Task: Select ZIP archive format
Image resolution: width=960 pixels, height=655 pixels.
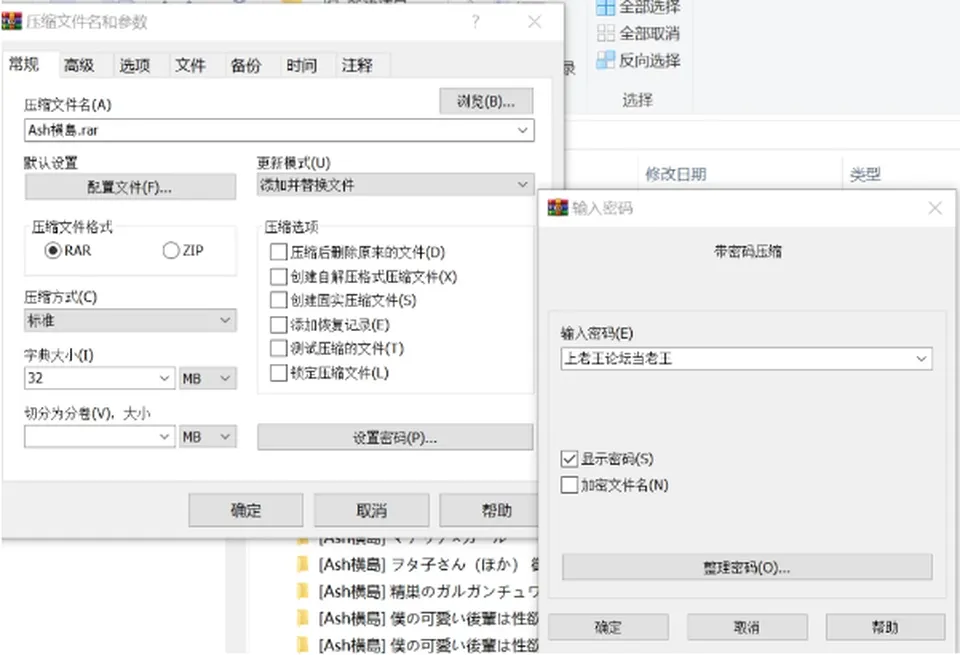Action: pos(171,250)
